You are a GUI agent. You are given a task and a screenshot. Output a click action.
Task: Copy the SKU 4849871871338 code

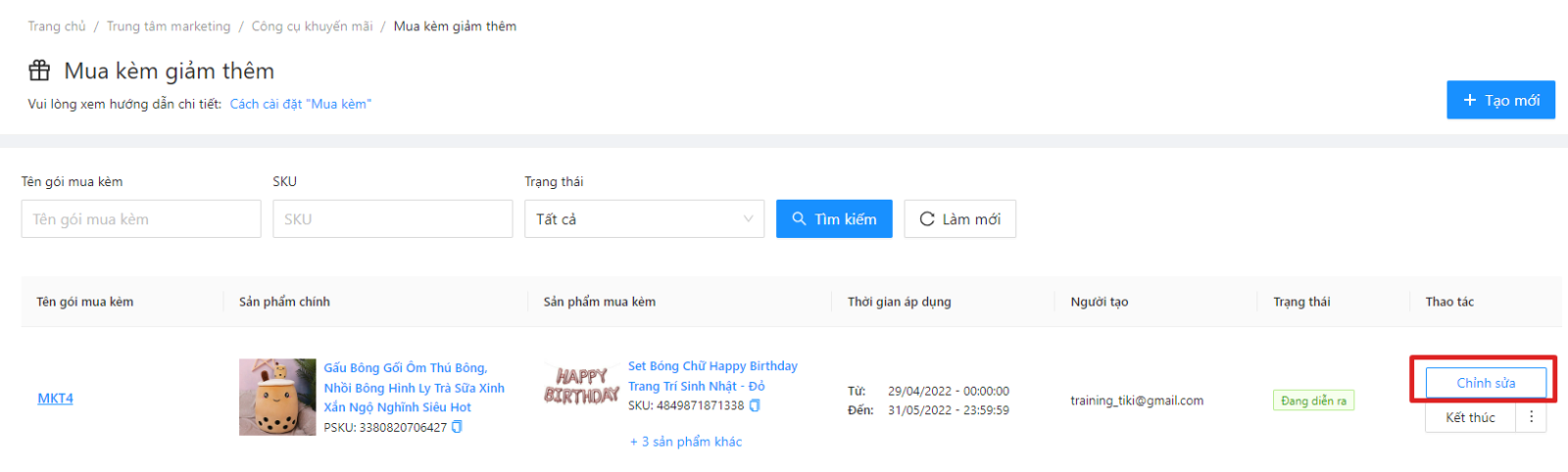(x=755, y=405)
